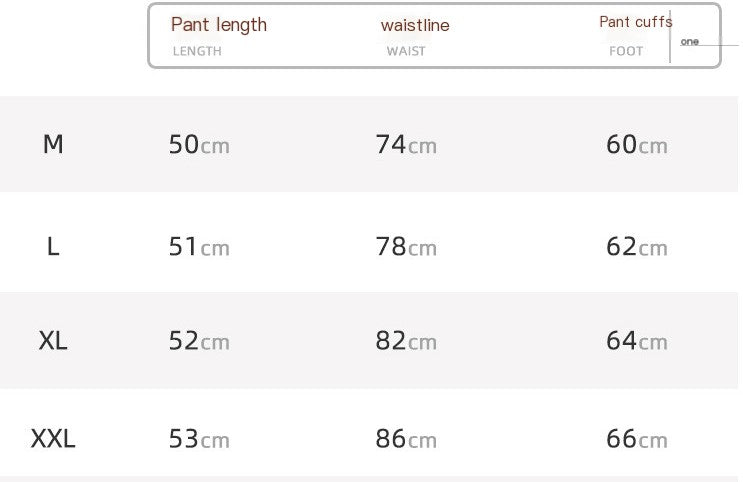Click the 78cm waist value
Viewport: 743px width, 482px height.
tap(406, 246)
